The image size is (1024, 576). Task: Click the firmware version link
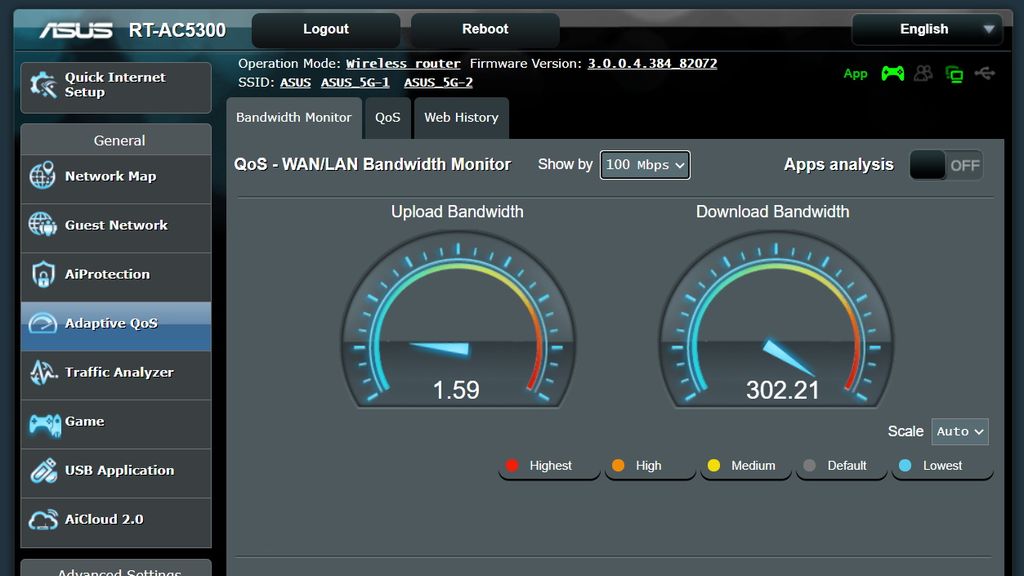650,63
